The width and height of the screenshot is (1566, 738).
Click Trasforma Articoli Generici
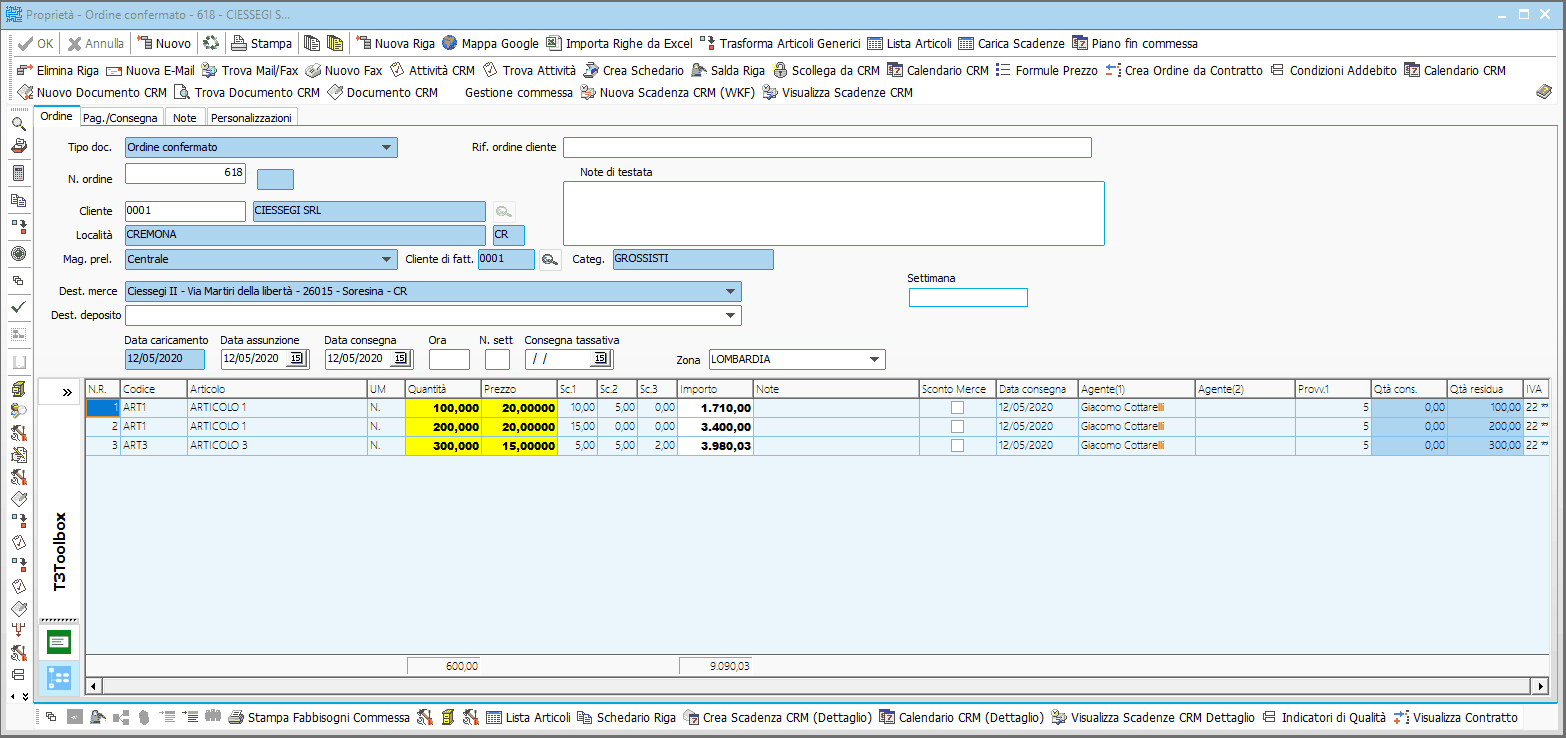(780, 44)
